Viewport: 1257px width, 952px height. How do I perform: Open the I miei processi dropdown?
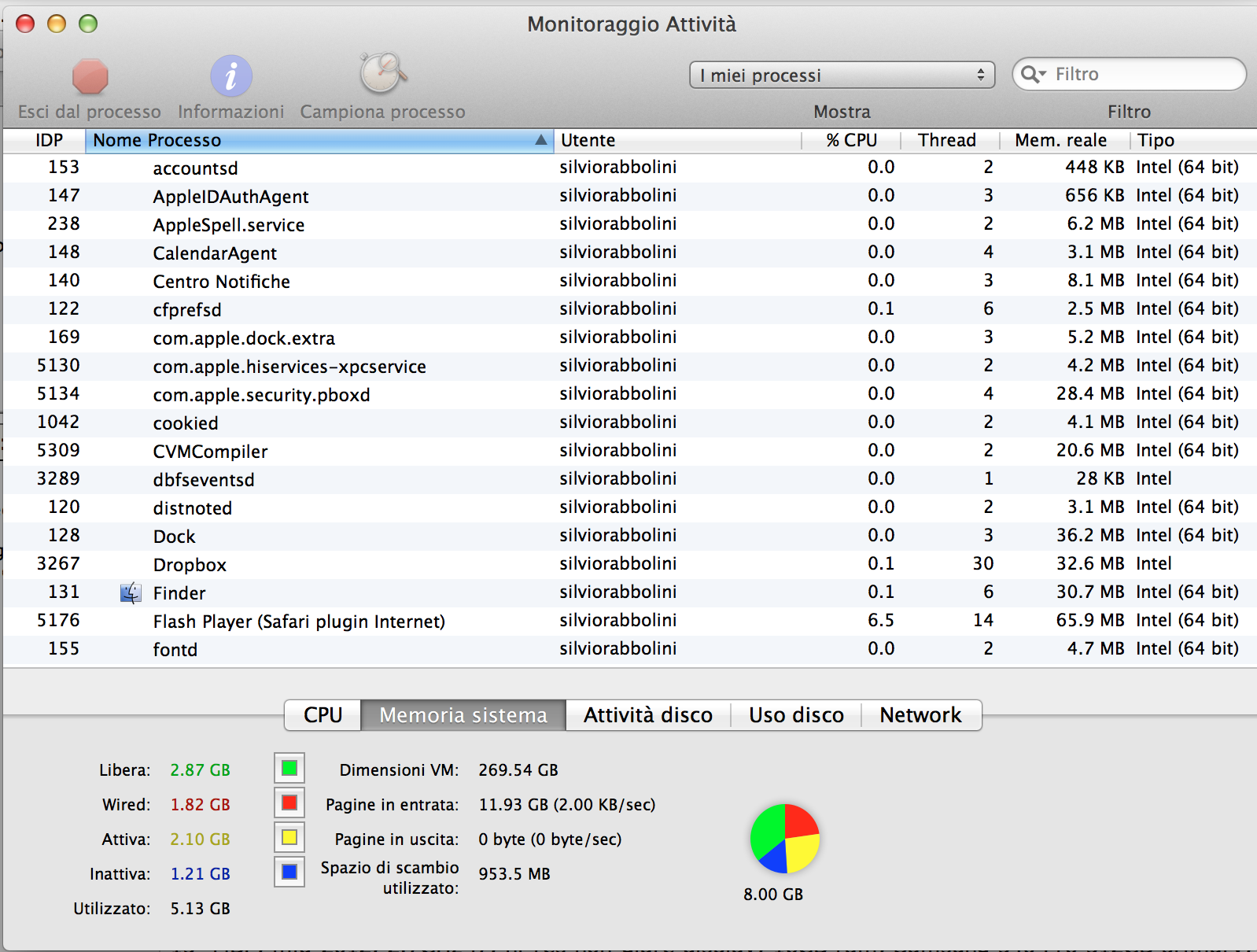[842, 76]
